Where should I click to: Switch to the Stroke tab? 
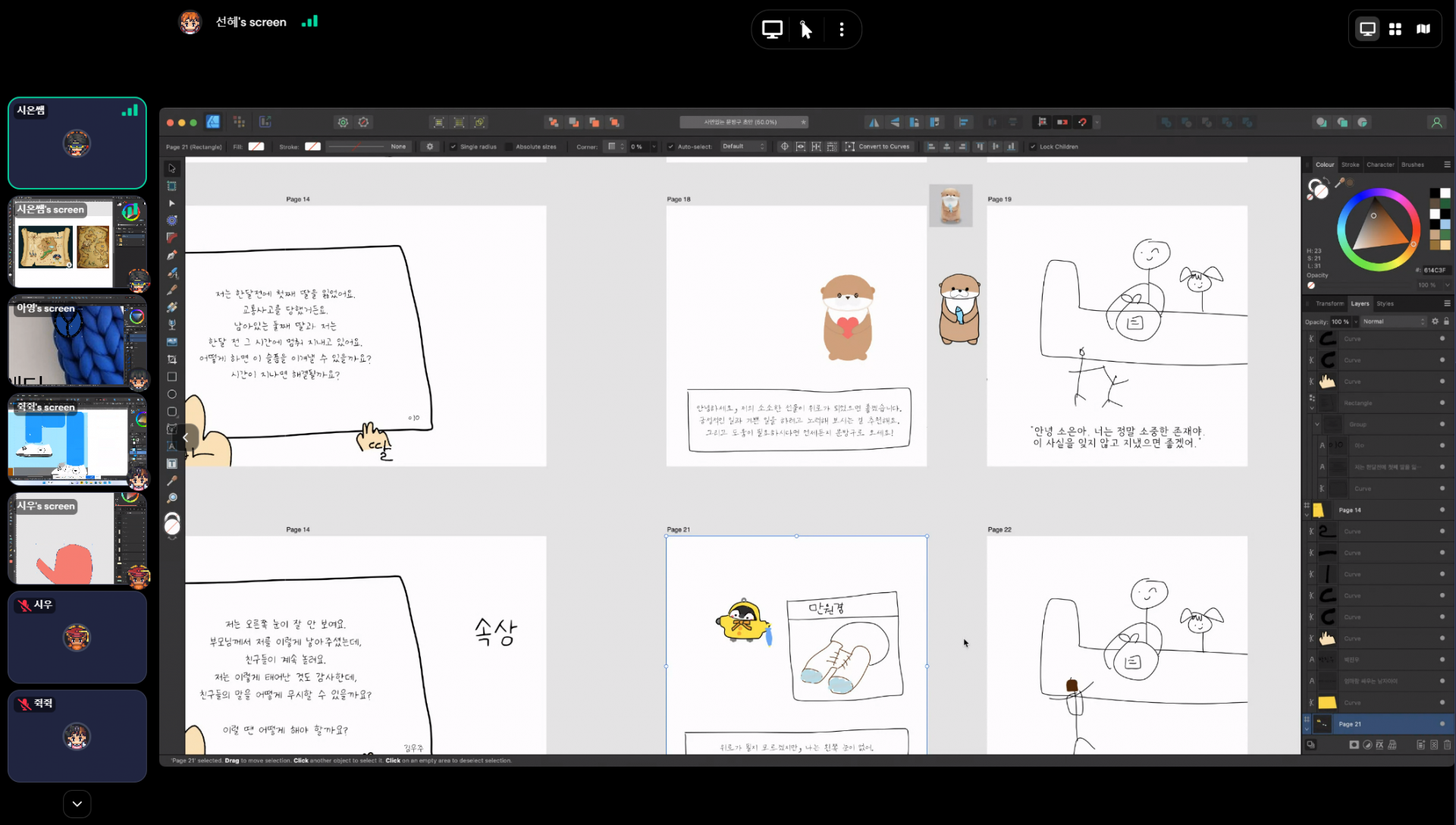tap(1350, 165)
